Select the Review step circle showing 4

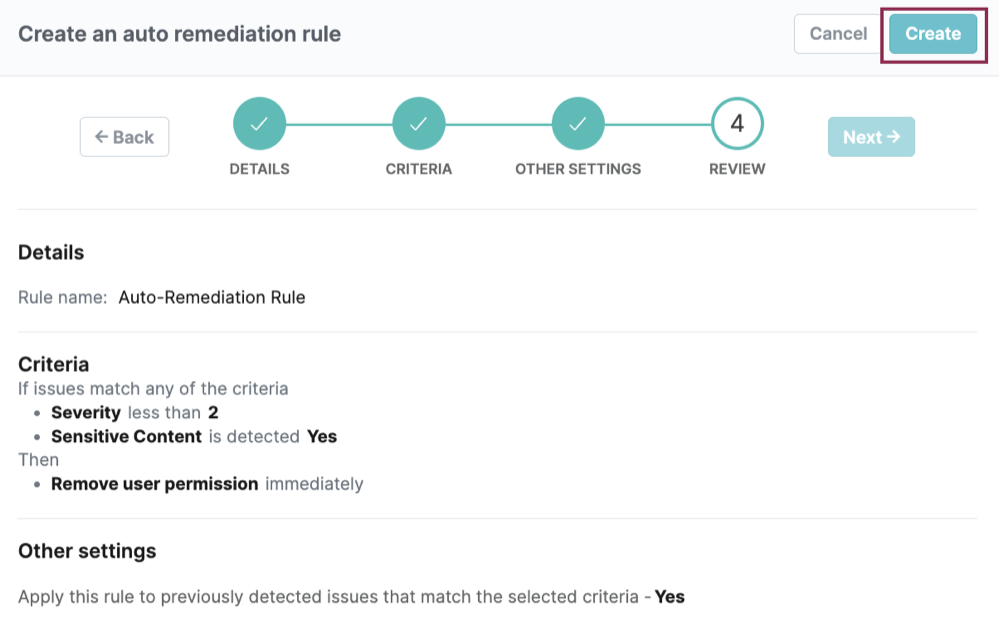pyautogui.click(x=736, y=123)
